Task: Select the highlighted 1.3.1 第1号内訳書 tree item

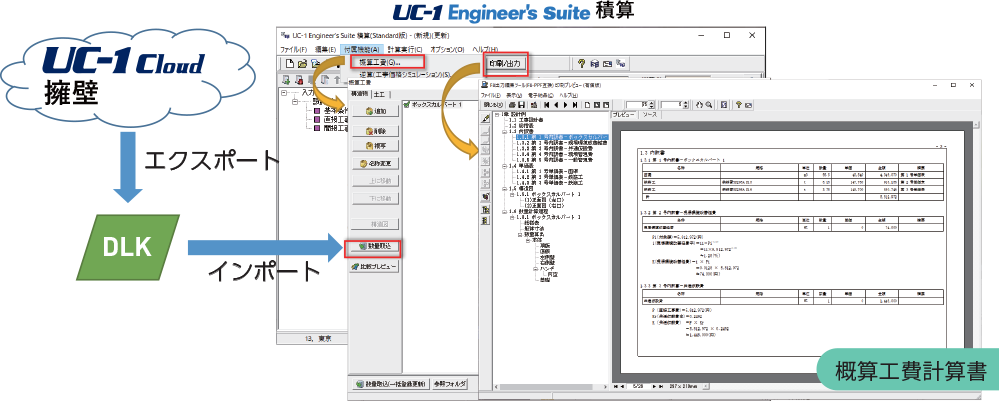Action: pyautogui.click(x=562, y=137)
